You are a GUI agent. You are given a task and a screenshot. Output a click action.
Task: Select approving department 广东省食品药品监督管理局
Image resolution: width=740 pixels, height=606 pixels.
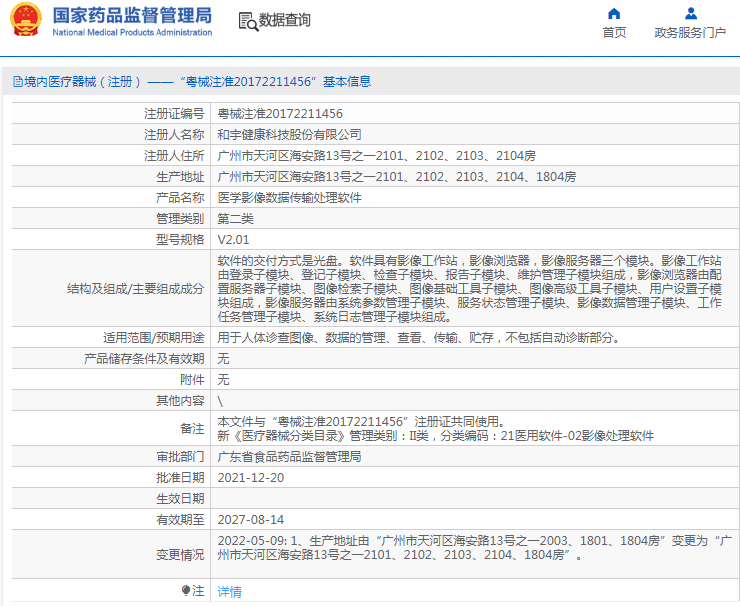click(289, 456)
